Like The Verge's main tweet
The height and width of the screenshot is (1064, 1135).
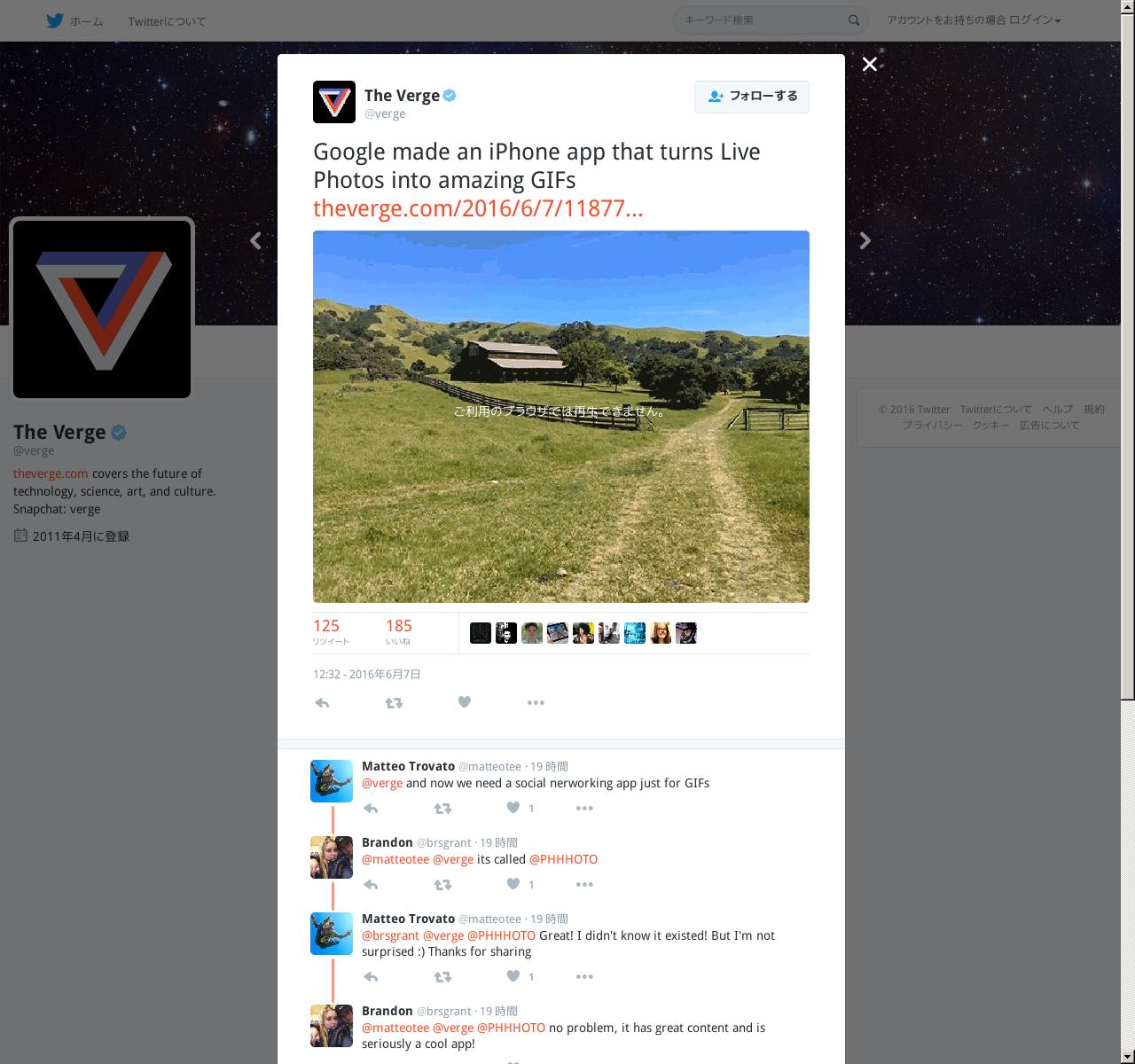464,702
